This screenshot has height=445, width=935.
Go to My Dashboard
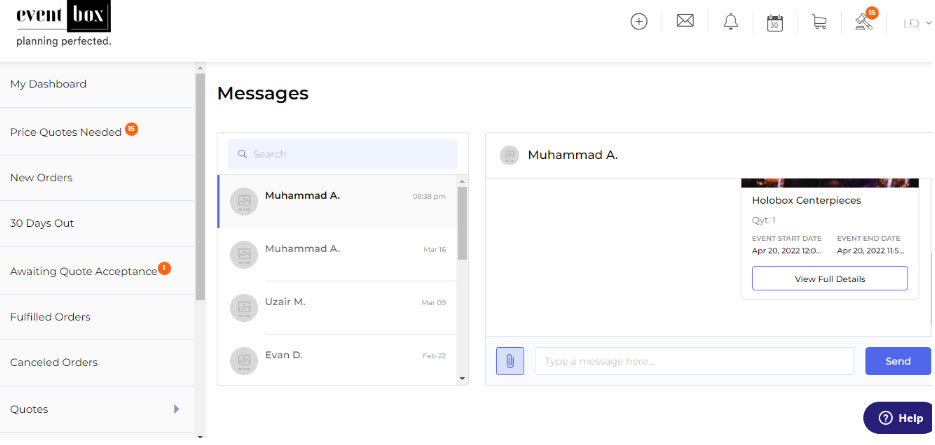click(48, 84)
